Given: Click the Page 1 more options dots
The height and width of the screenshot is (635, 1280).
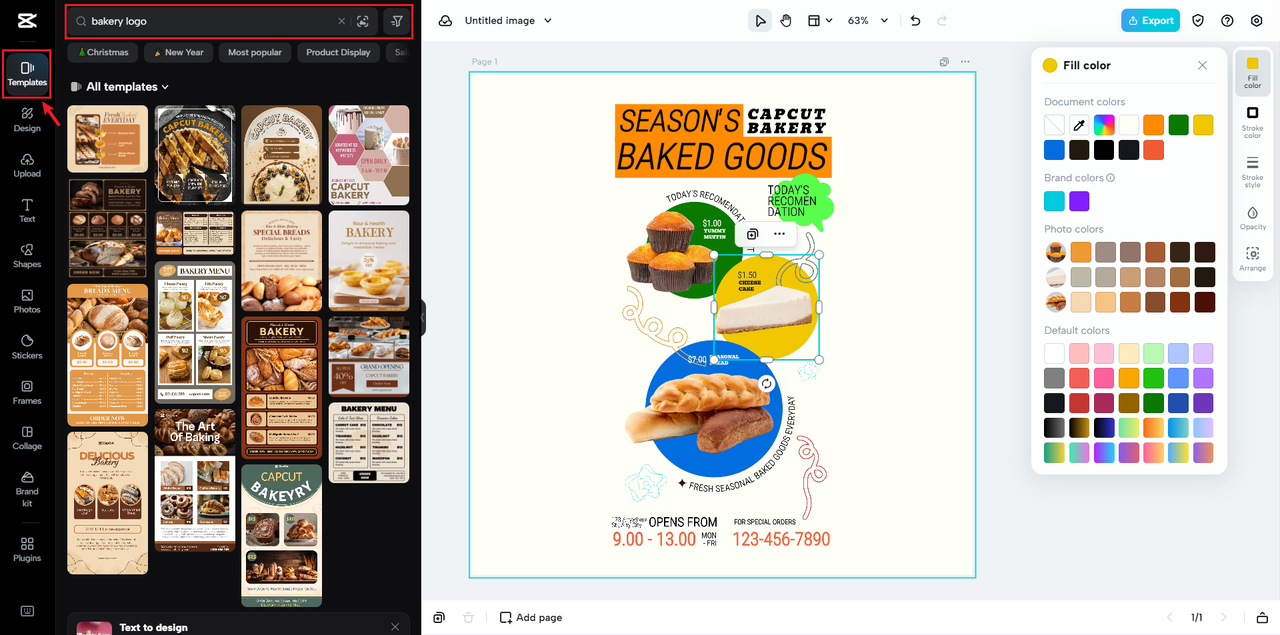Looking at the screenshot, I should [x=965, y=62].
